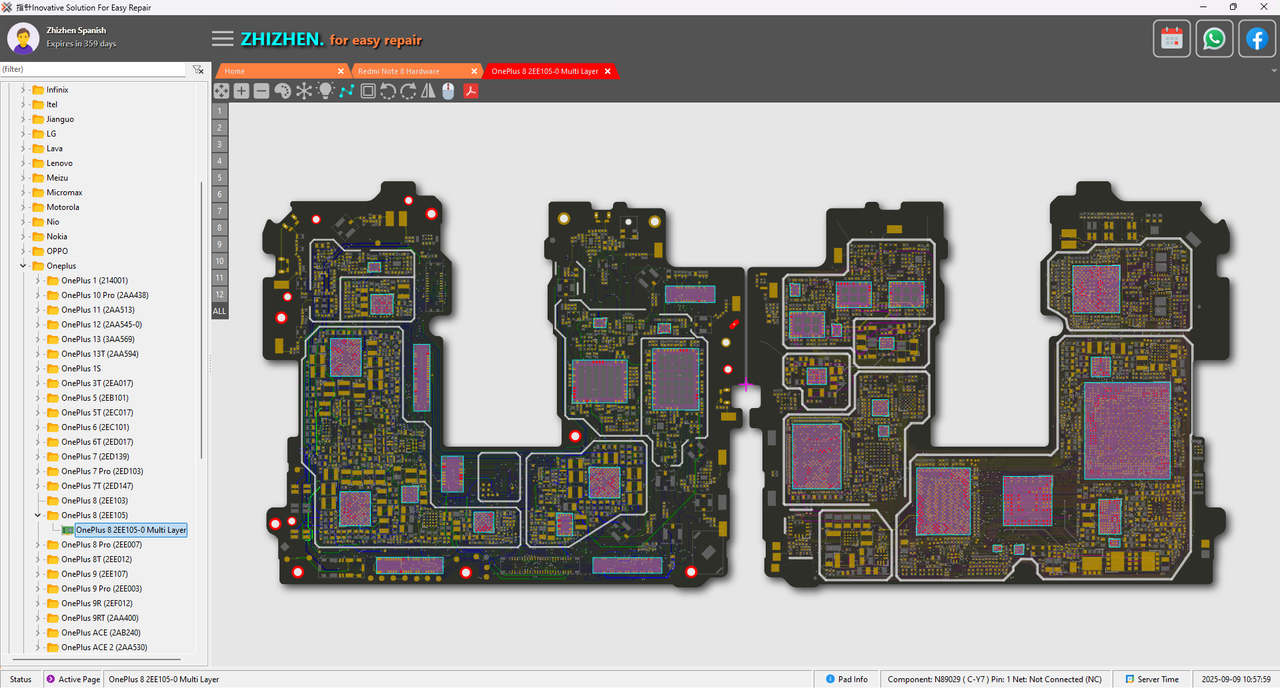
Task: Open the WhatsApp contact icon
Action: pyautogui.click(x=1214, y=39)
